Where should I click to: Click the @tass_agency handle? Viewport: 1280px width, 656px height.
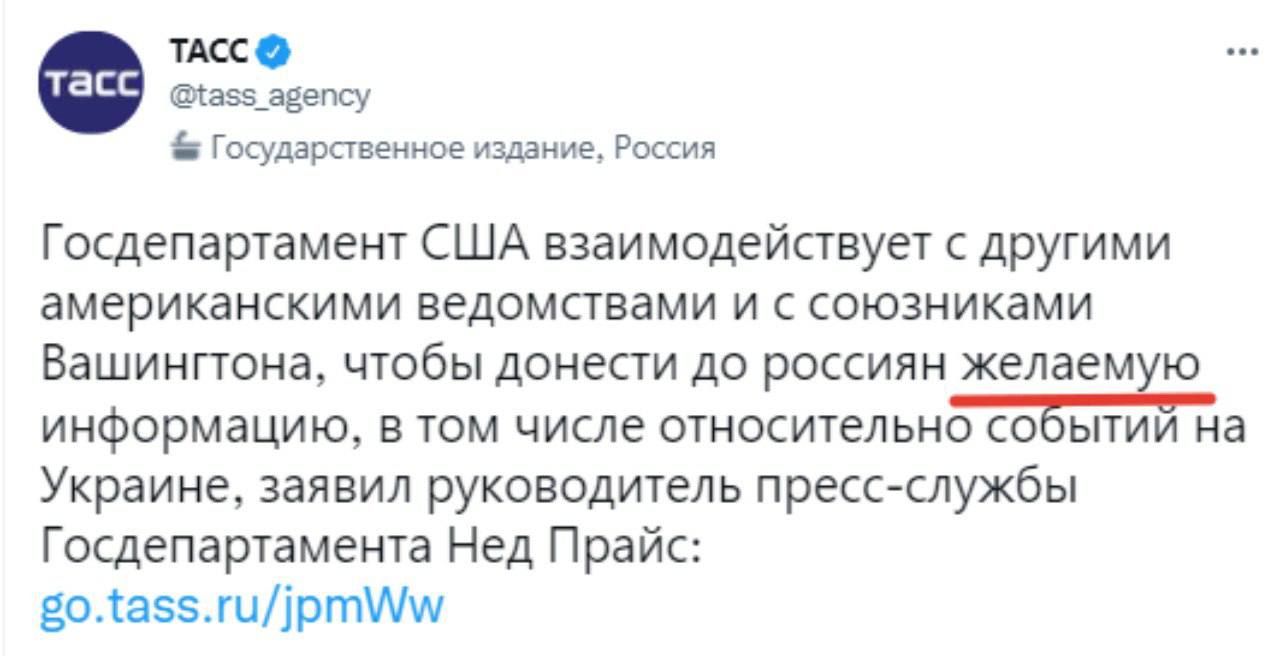[x=270, y=96]
